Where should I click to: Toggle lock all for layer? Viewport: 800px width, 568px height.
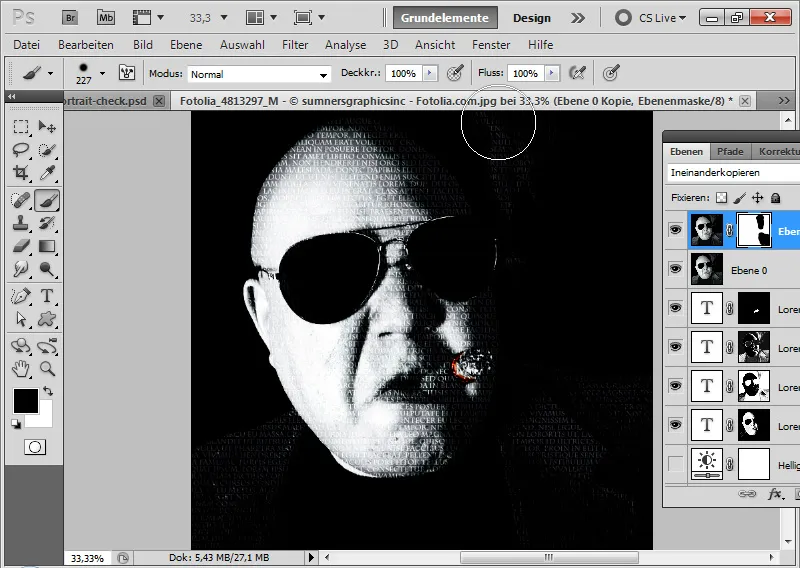point(776,197)
